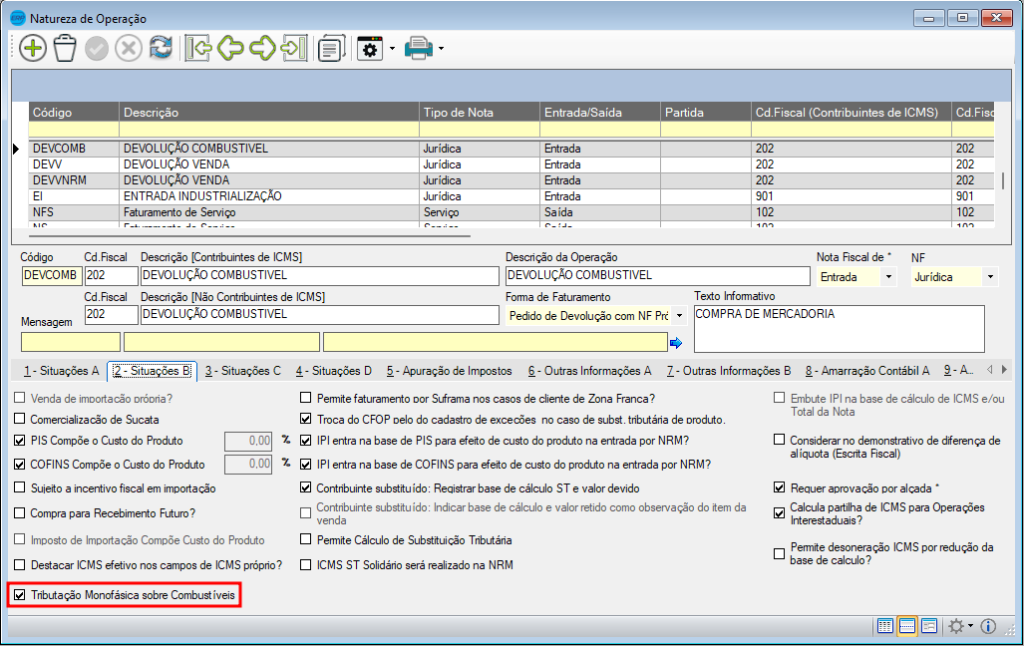
Task: Switch to grid view icon in status bar
Action: point(885,626)
